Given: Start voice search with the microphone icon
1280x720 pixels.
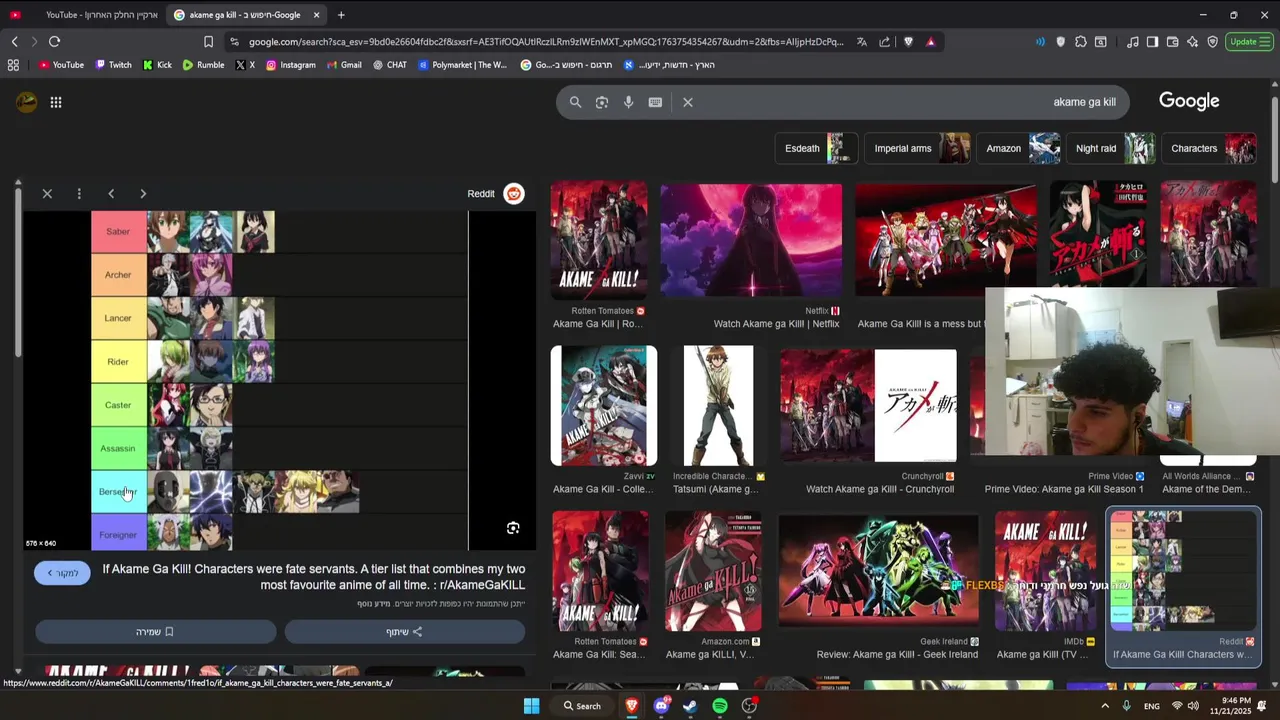Looking at the screenshot, I should tap(629, 102).
